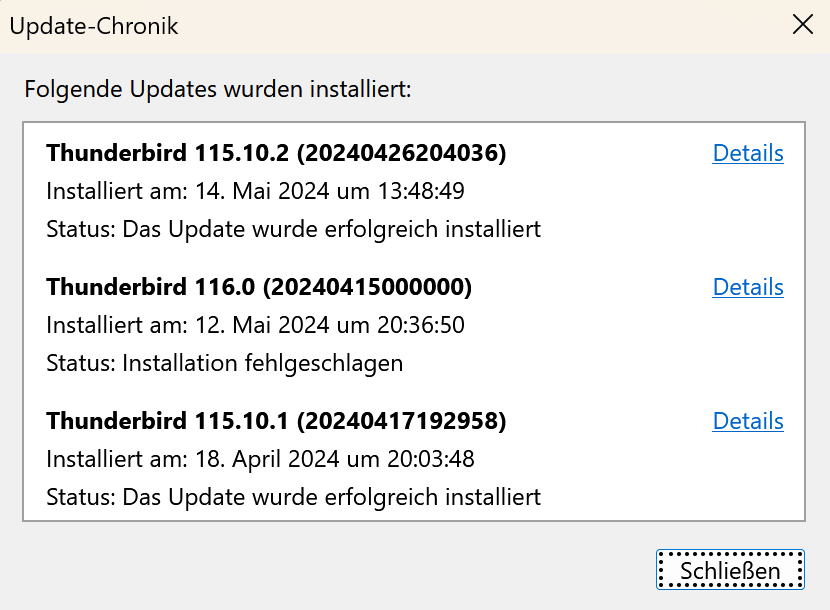Open Details link for Thunderbird 115.10.1
The height and width of the screenshot is (610, 830).
point(747,421)
